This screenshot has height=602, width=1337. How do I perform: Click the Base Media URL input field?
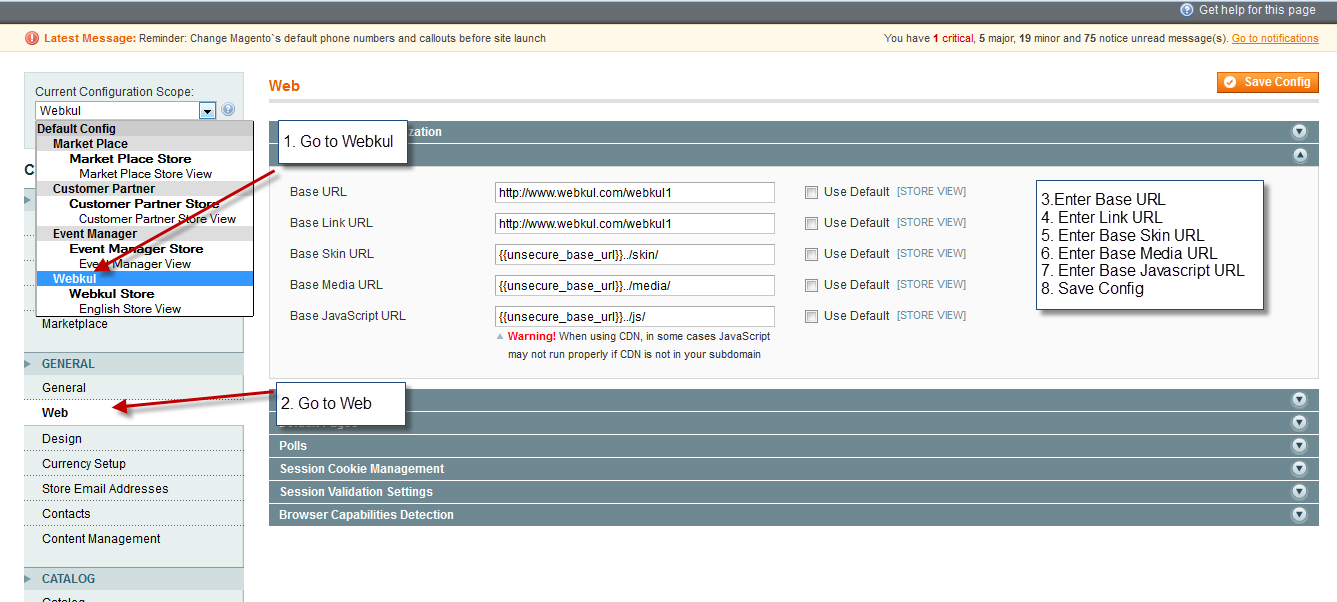click(x=635, y=285)
